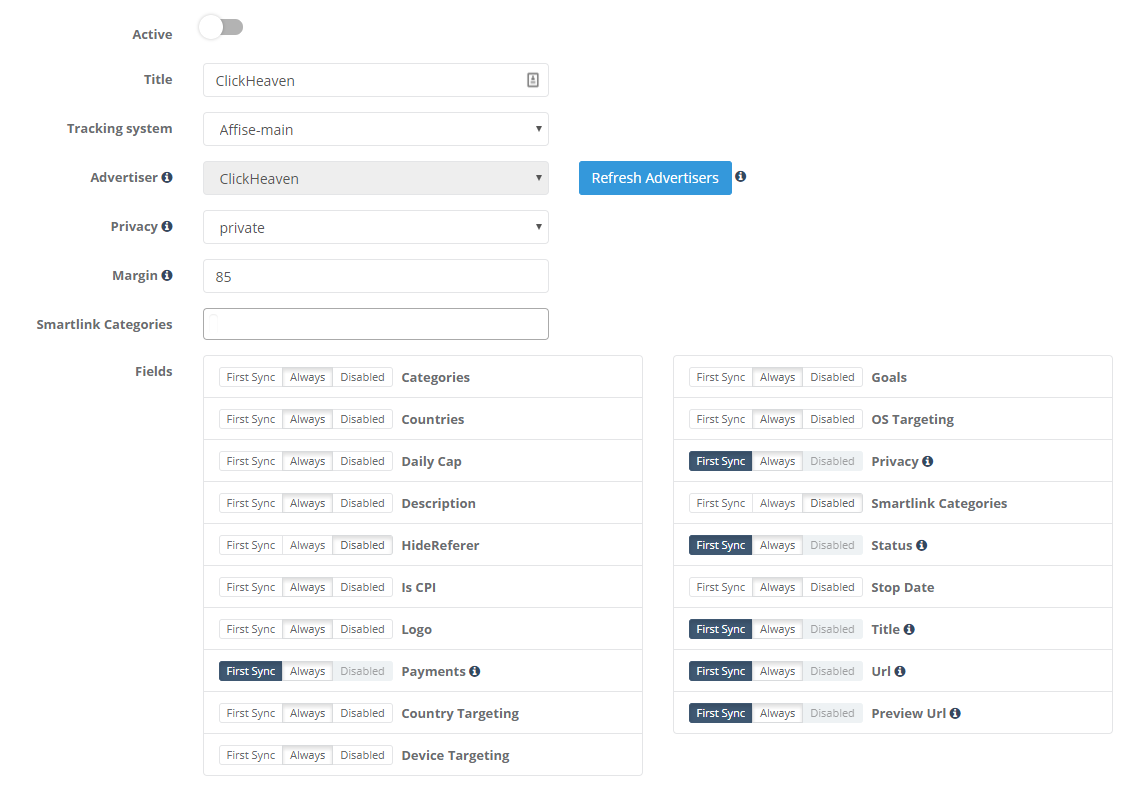Image resolution: width=1124 pixels, height=790 pixels.
Task: Open the Tracking system dropdown
Action: point(376,129)
